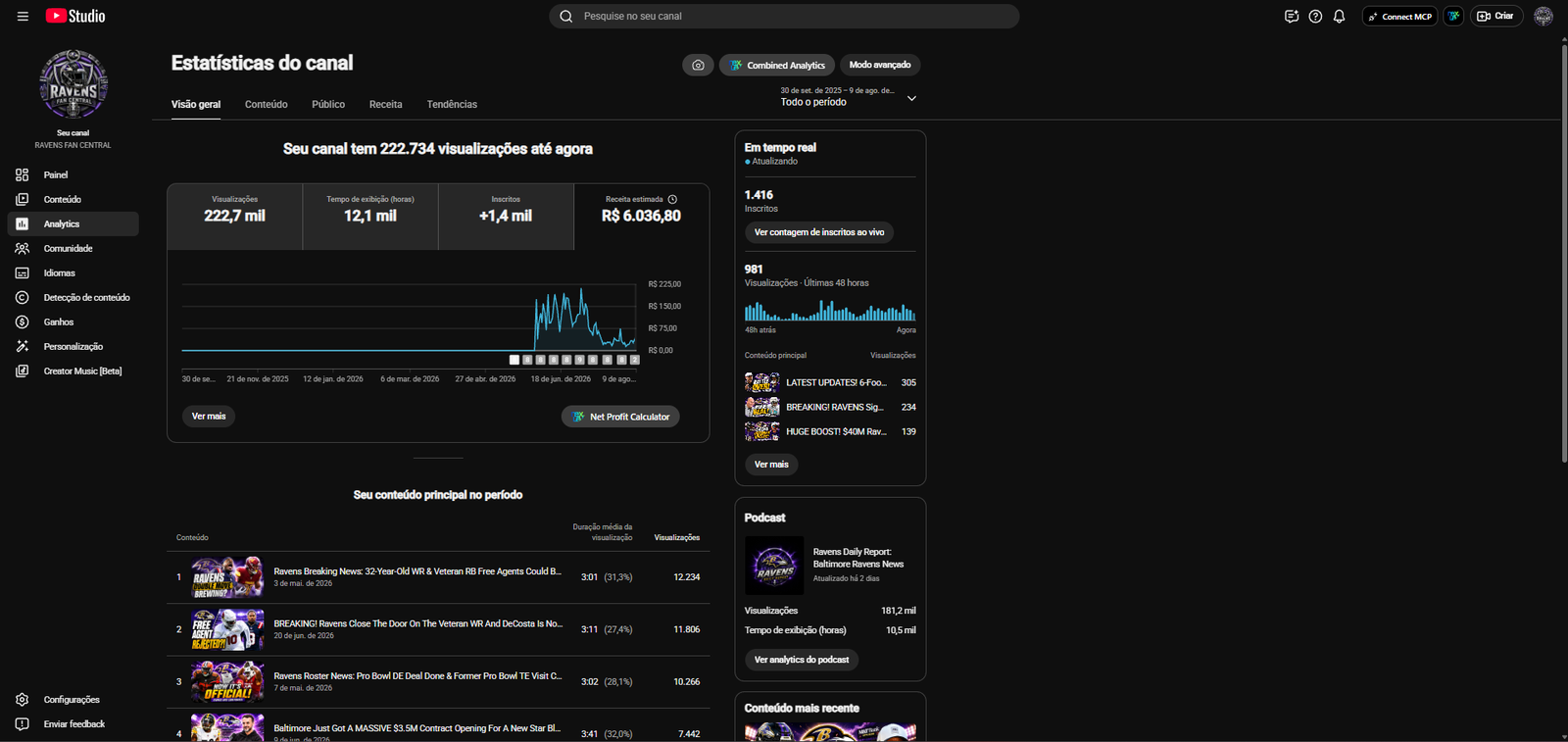Open the Detecção de conteúdo copyright icon
The image size is (1568, 742).
[x=23, y=298]
